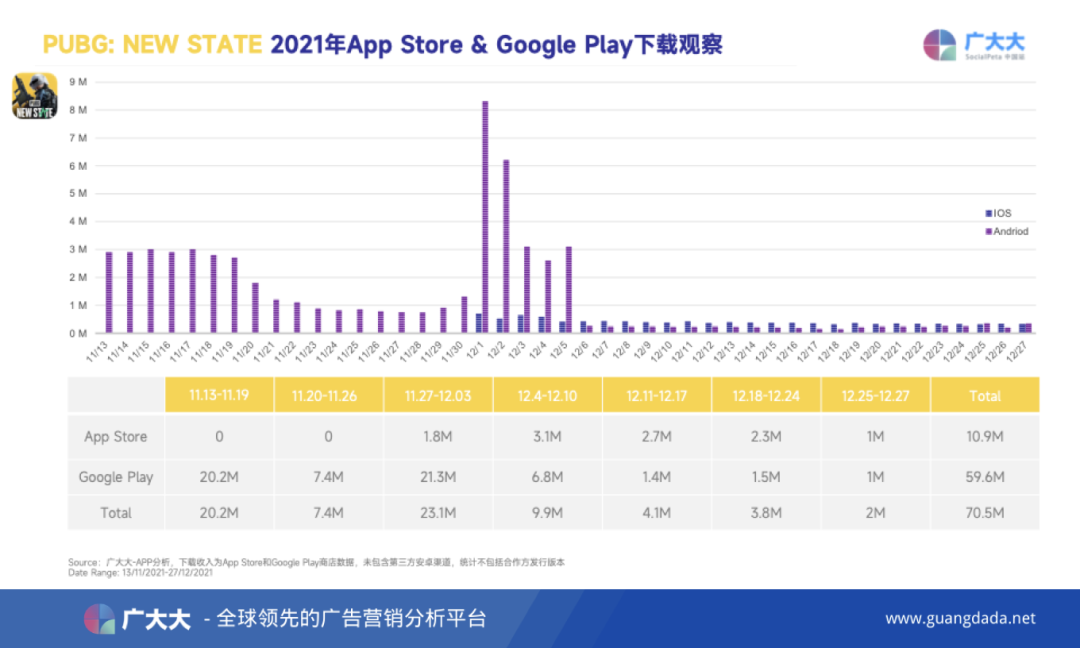Viewport: 1080px width, 648px height.
Task: Click the 3.8M total cell
Action: (766, 512)
